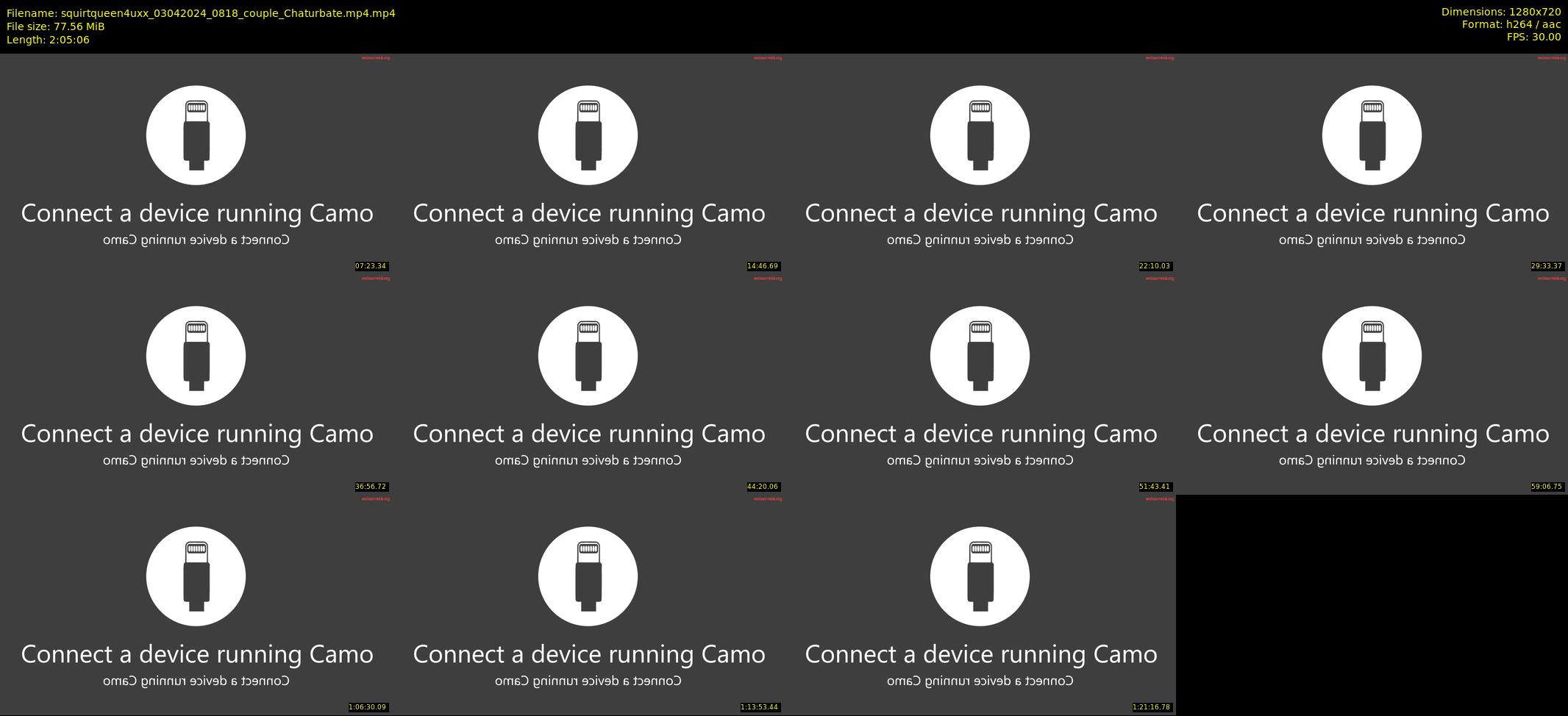1568x716 pixels.
Task: Click the Filename line in the header
Action: 201,13
